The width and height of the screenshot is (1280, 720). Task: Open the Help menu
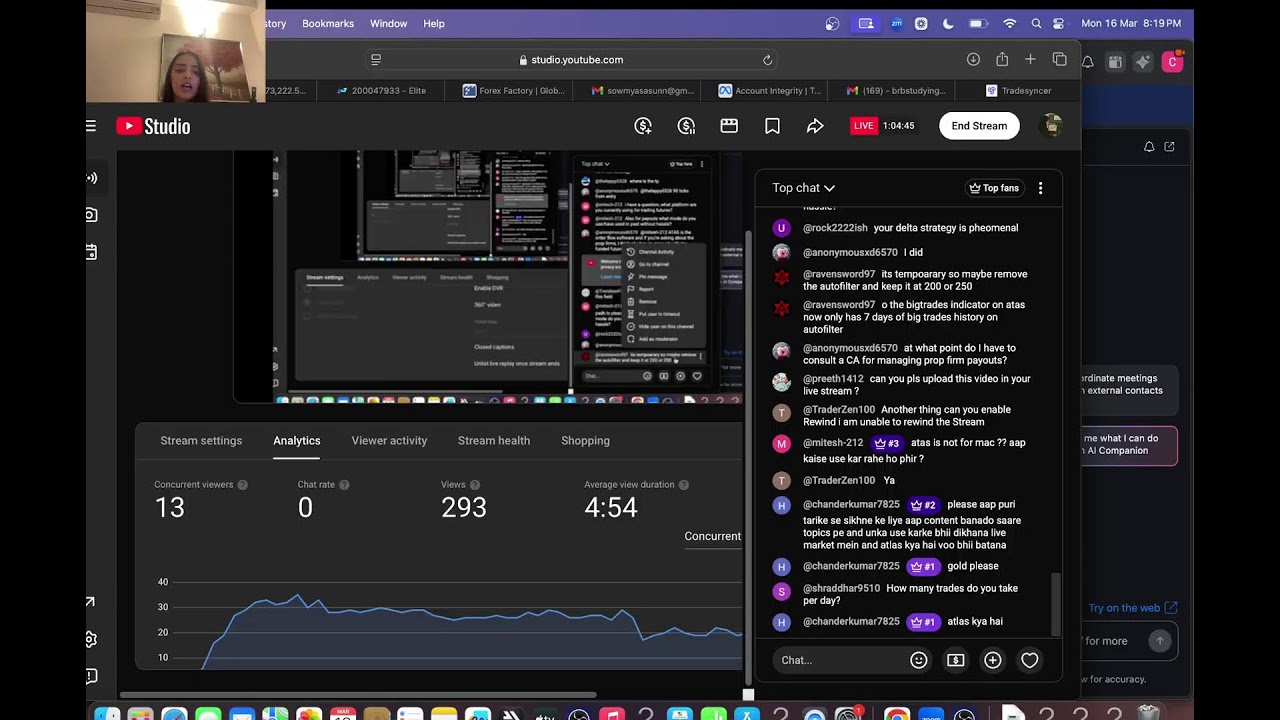point(434,23)
